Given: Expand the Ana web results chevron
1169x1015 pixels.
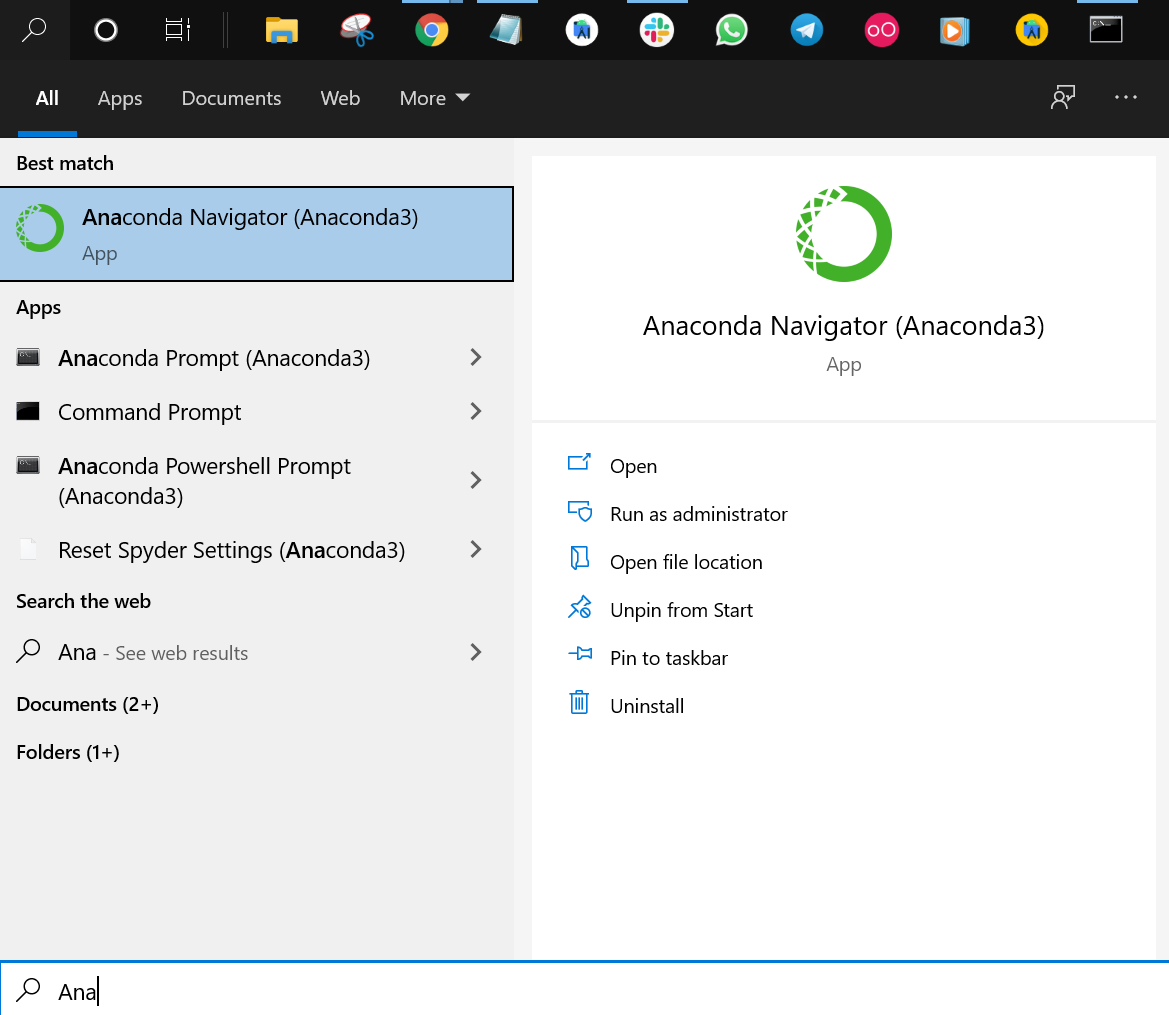Looking at the screenshot, I should (476, 653).
